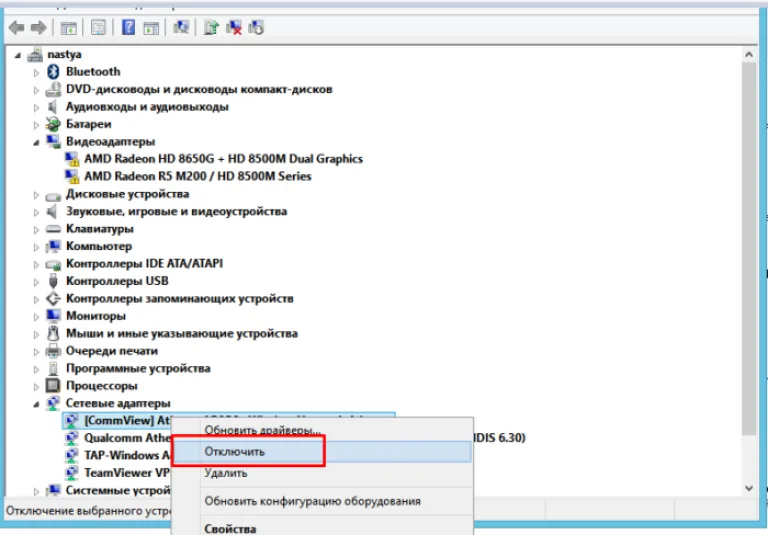Select Контроллеры запоминающих устройств label
Viewport: 768px width, 535px height.
180,299
